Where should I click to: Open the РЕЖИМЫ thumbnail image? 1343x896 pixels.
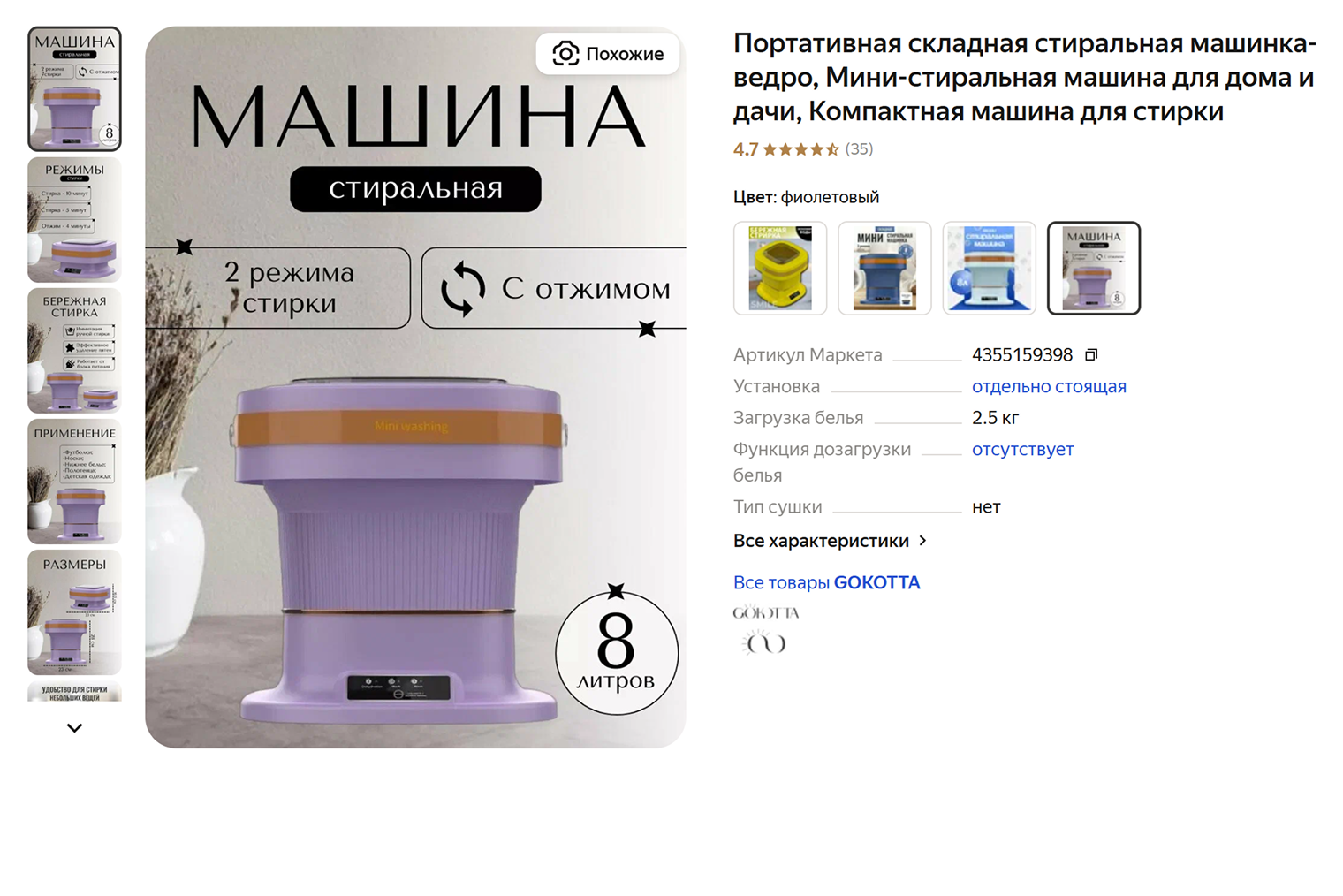pyautogui.click(x=74, y=220)
